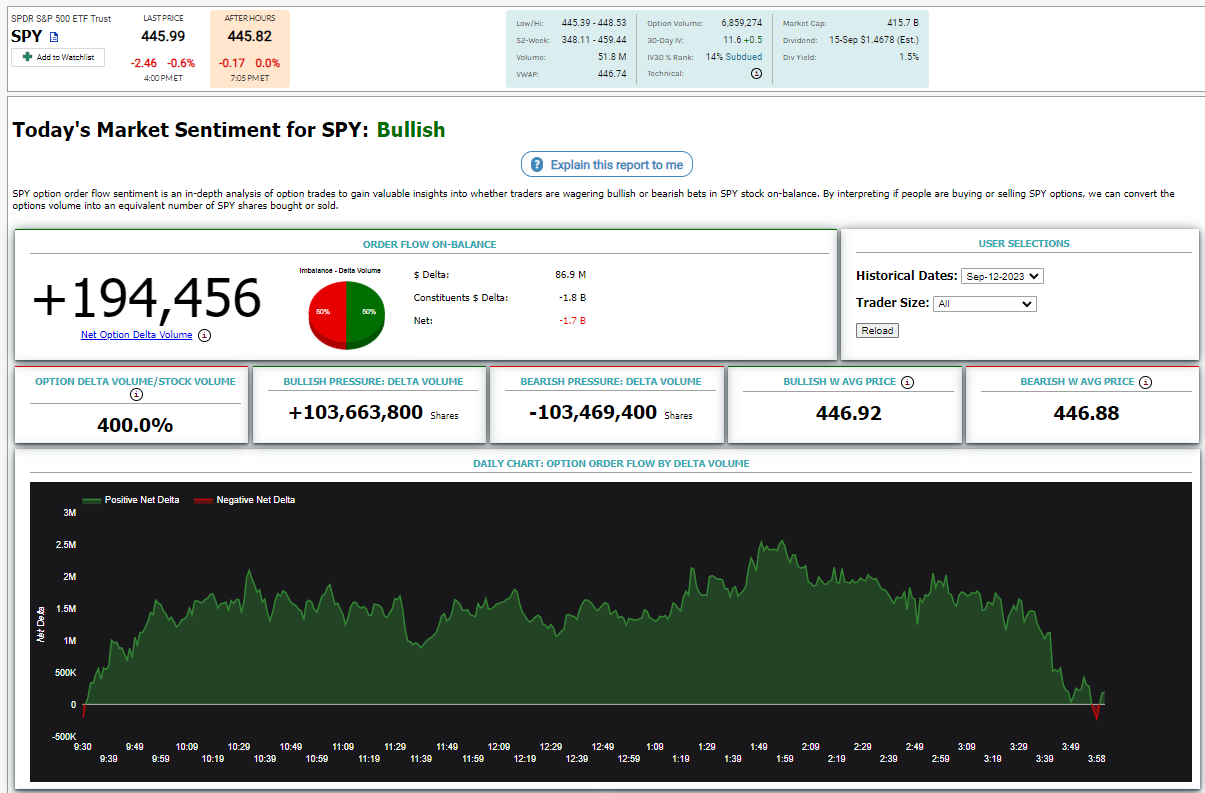
Task: Click last price value 445.99
Action: point(163,36)
